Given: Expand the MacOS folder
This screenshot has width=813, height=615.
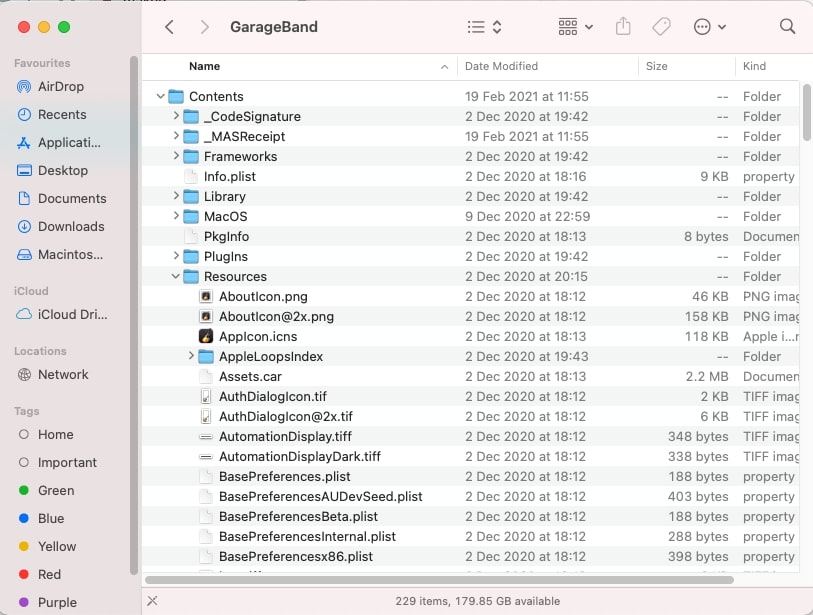Looking at the screenshot, I should click(176, 216).
